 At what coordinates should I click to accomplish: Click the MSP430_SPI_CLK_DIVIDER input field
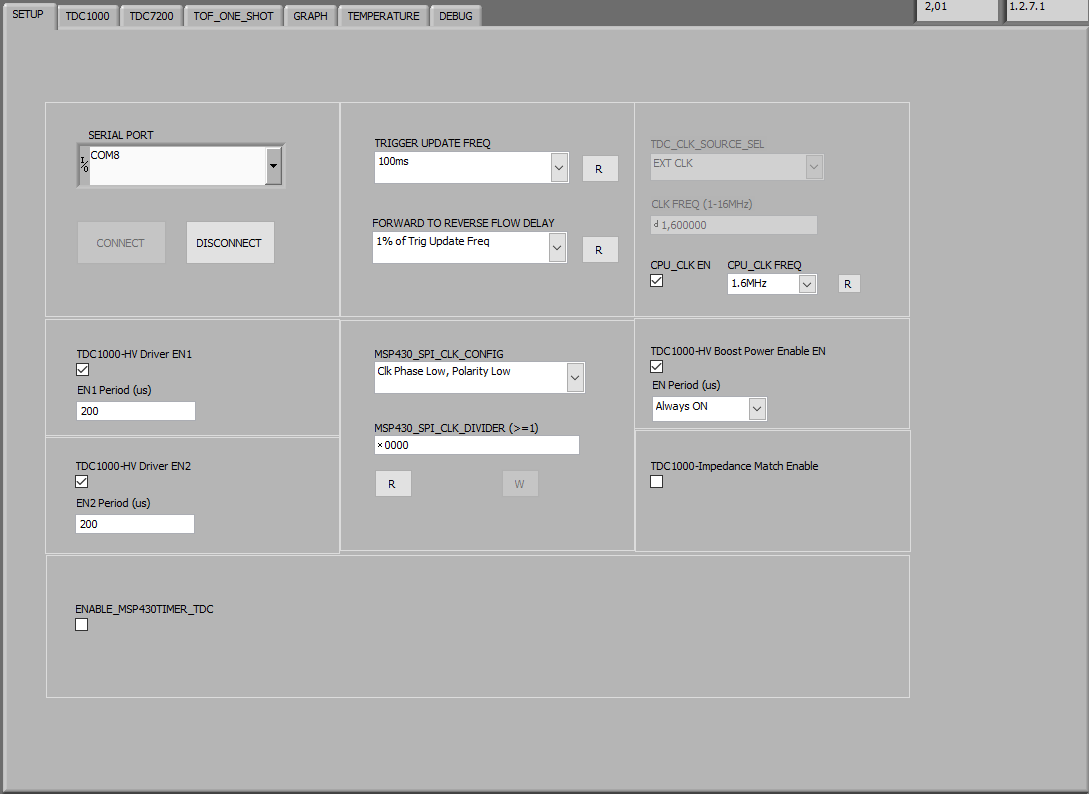(x=476, y=445)
